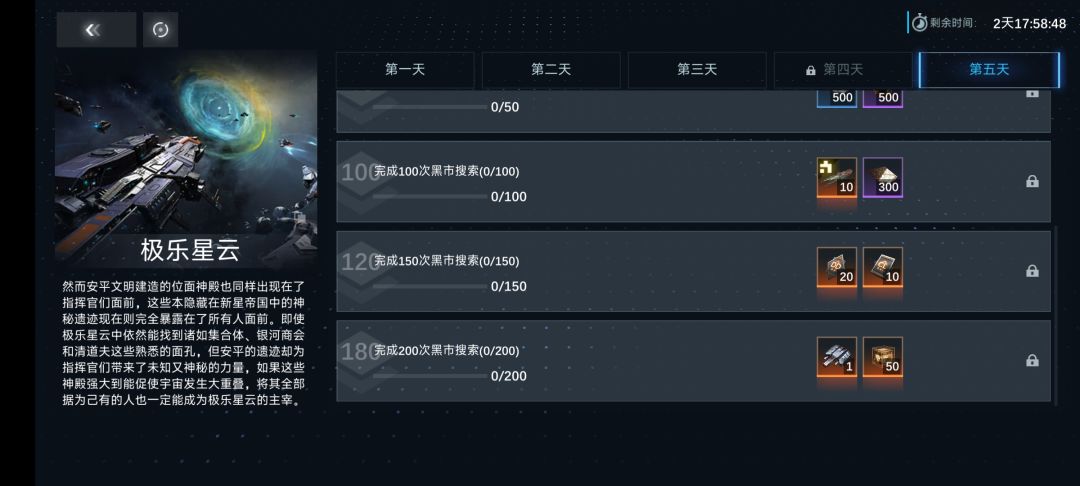The image size is (1080, 486).
Task: Click the double-chevron back button
Action: pyautogui.click(x=95, y=30)
